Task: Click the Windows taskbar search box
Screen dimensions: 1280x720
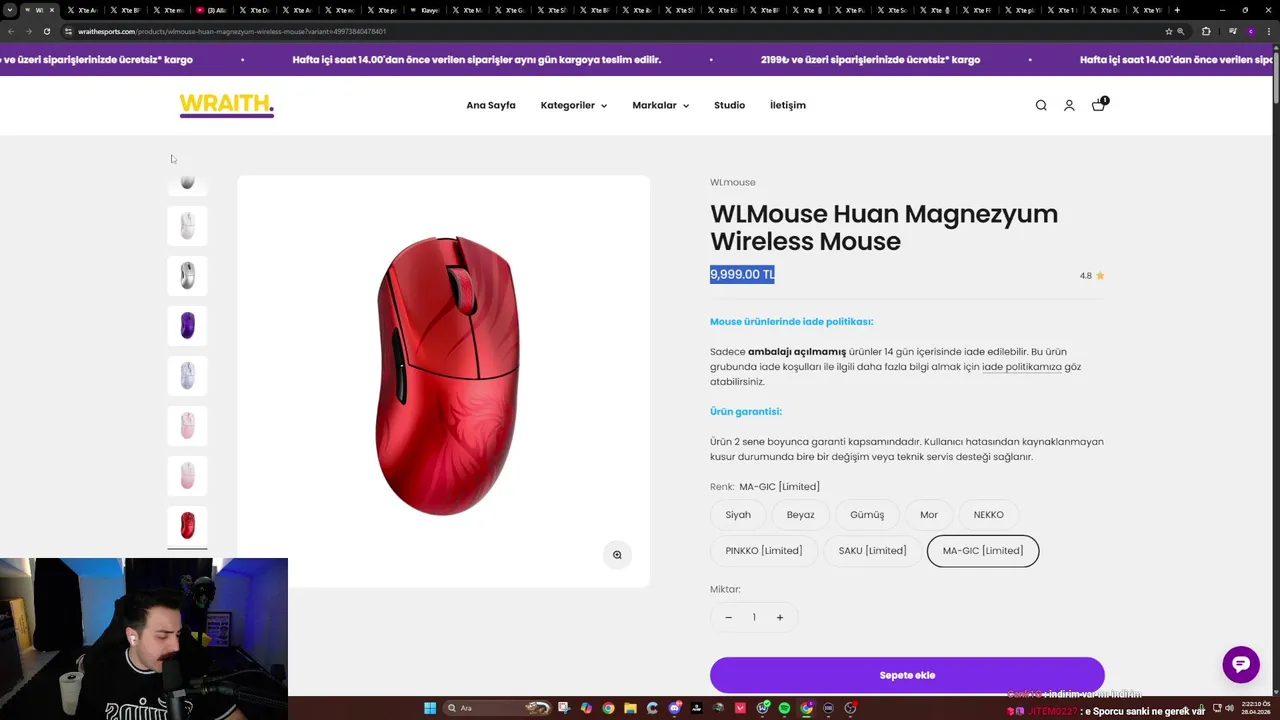Action: pos(498,708)
